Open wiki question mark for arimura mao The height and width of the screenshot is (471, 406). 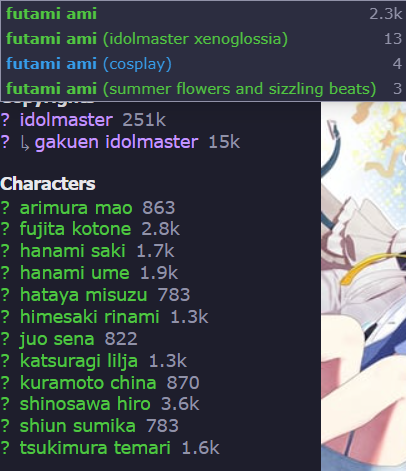click(5, 208)
